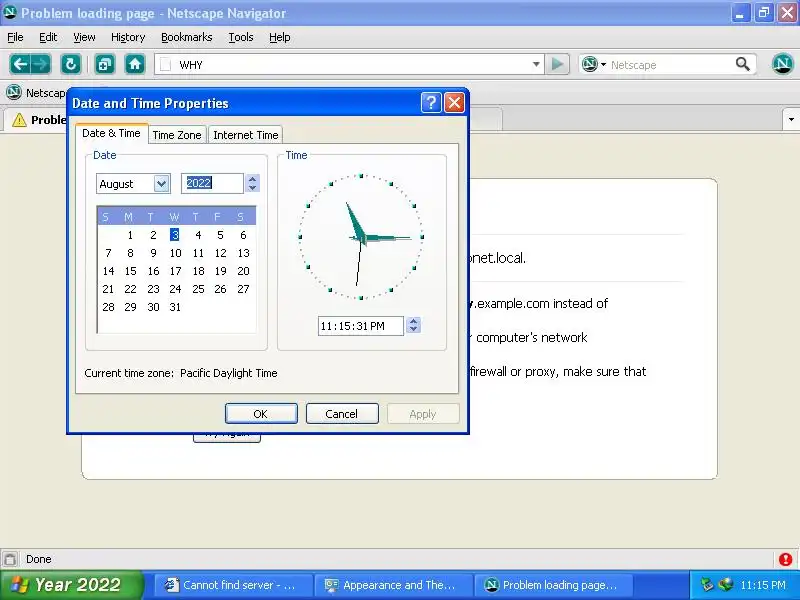Open the tab list dropdown at right
800x600 pixels.
pyautogui.click(x=791, y=119)
